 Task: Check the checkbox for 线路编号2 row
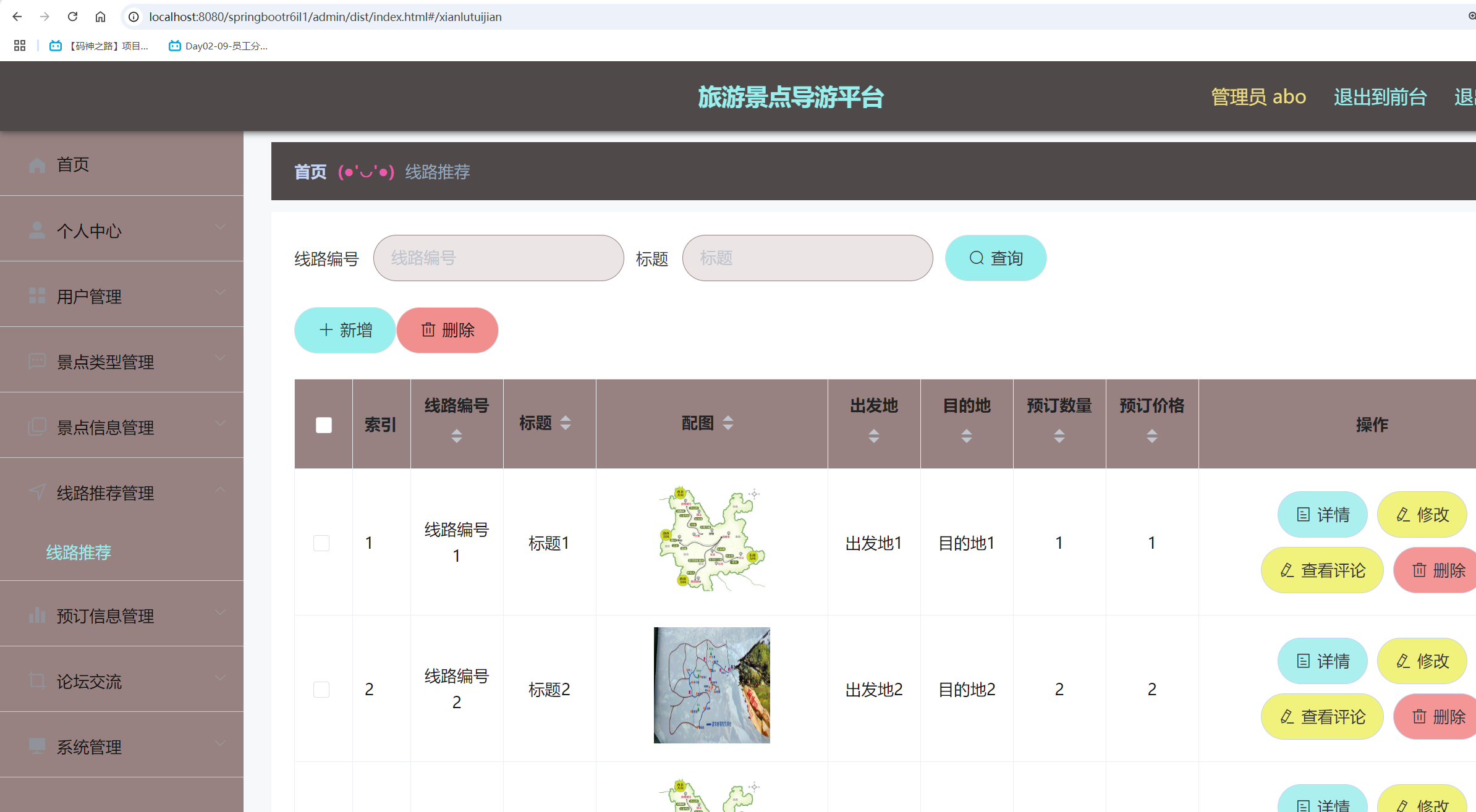click(322, 689)
